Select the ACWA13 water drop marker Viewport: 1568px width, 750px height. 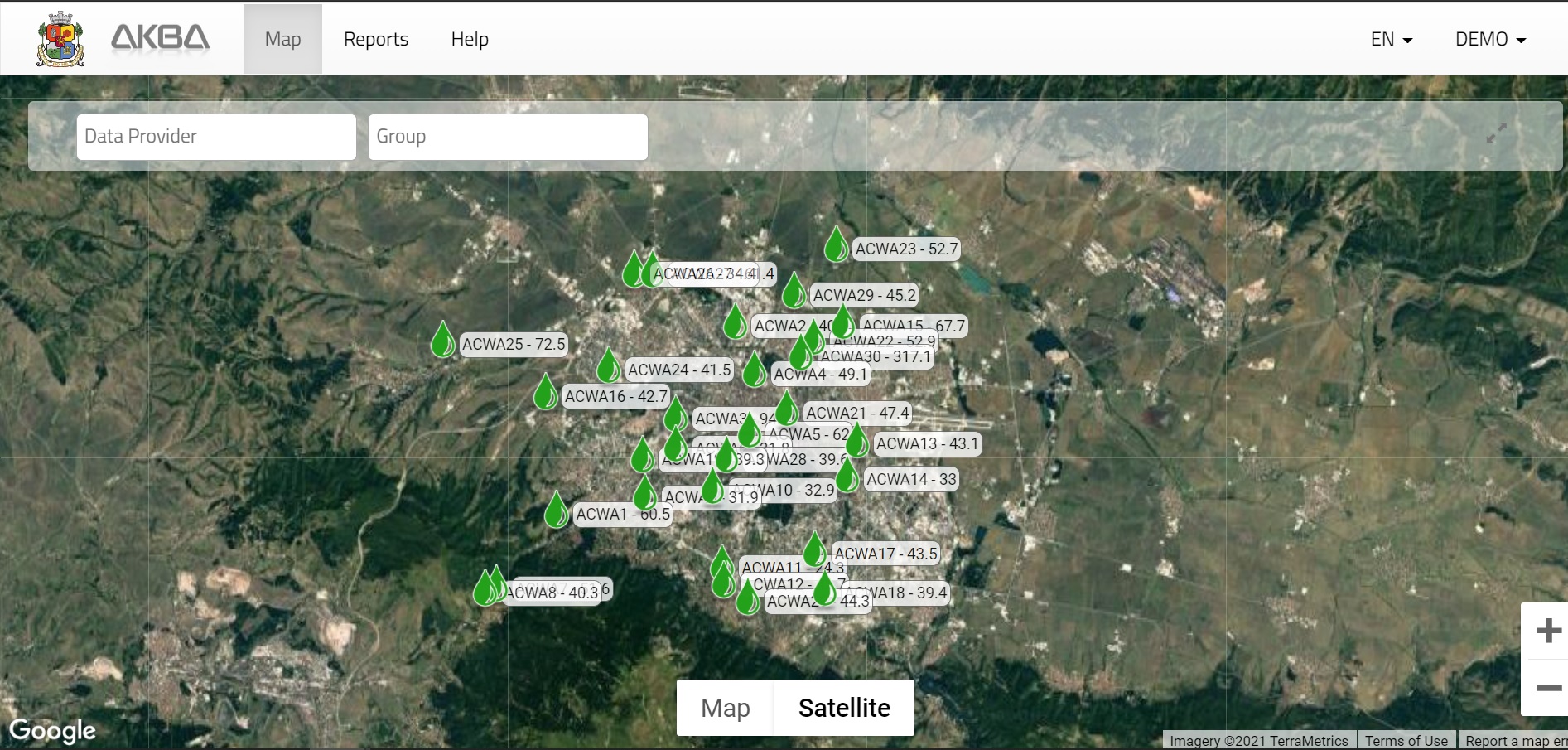point(857,441)
